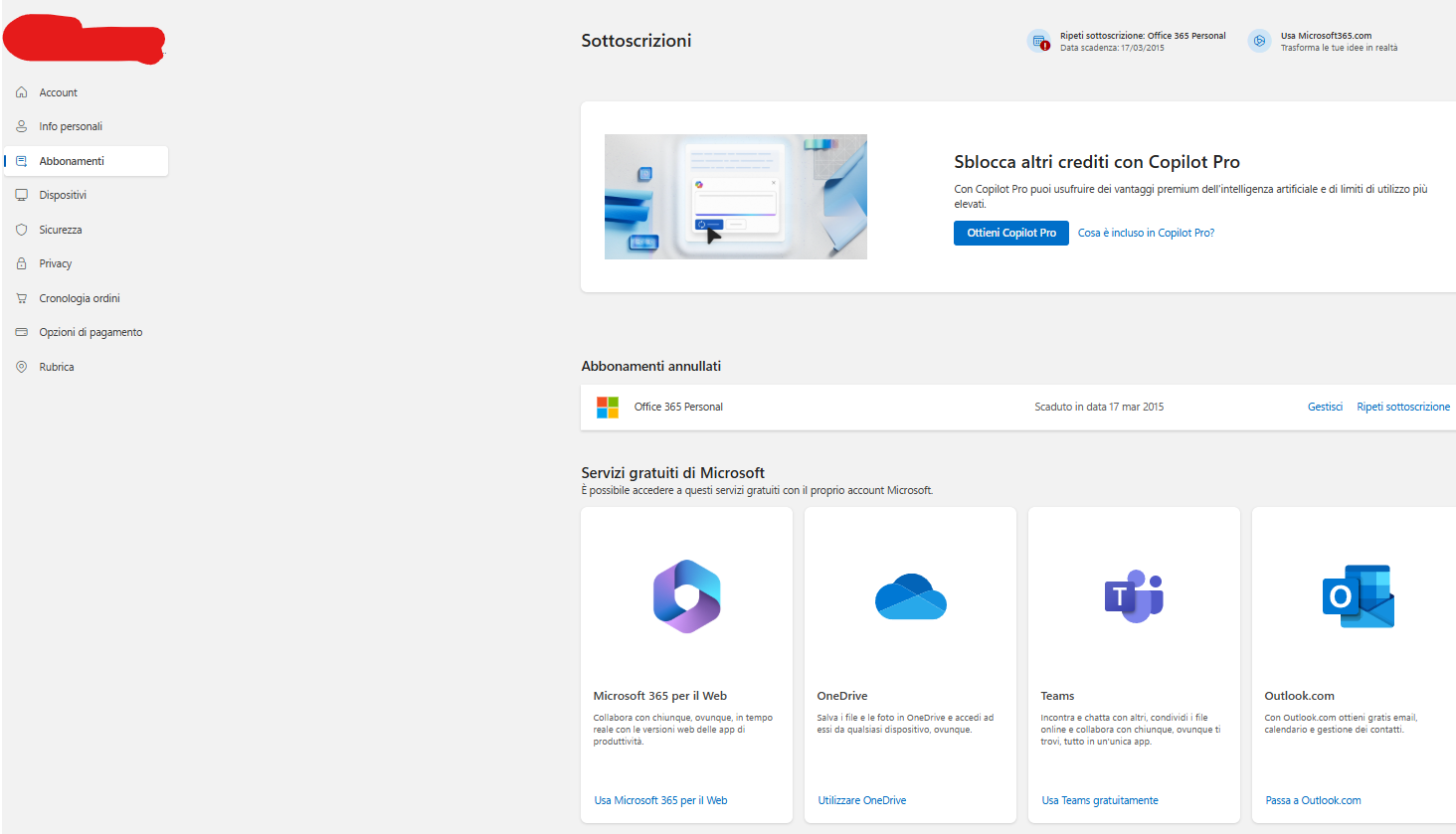Click Ripeti sottoscrizione link in subscription row
The width and height of the screenshot is (1456, 834).
click(x=1403, y=407)
